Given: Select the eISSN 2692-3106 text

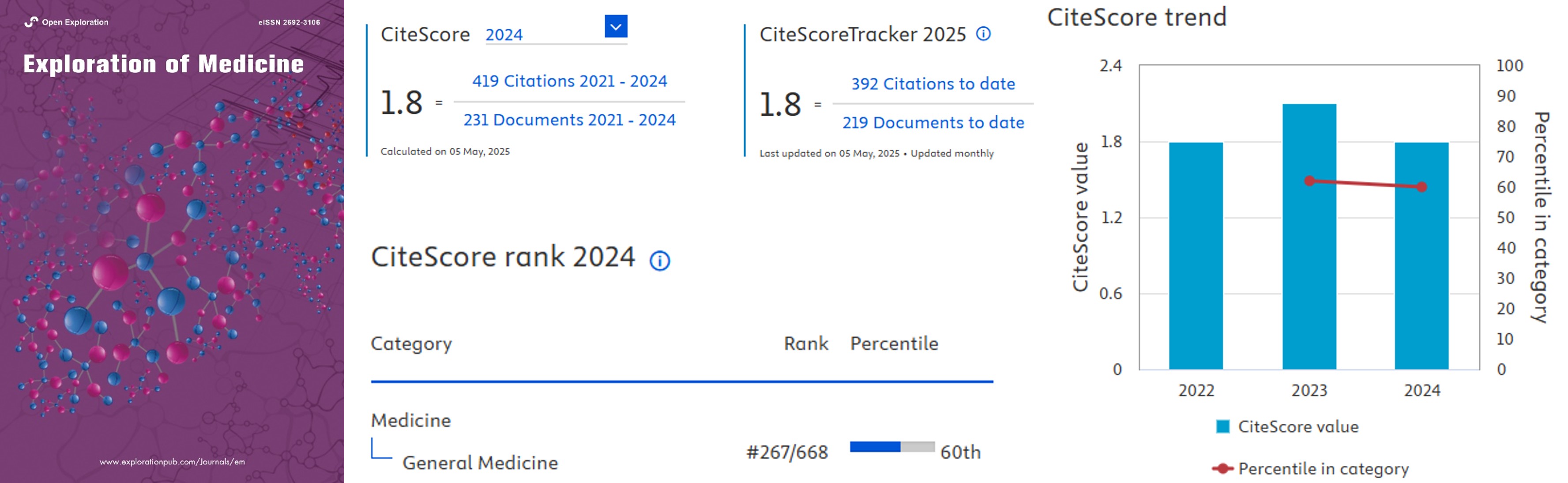Looking at the screenshot, I should [x=289, y=23].
